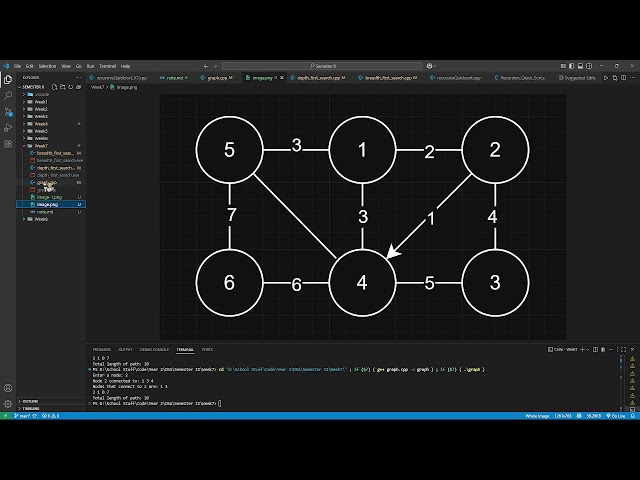Expand the Timeline section
The height and width of the screenshot is (480, 640).
pos(51,408)
